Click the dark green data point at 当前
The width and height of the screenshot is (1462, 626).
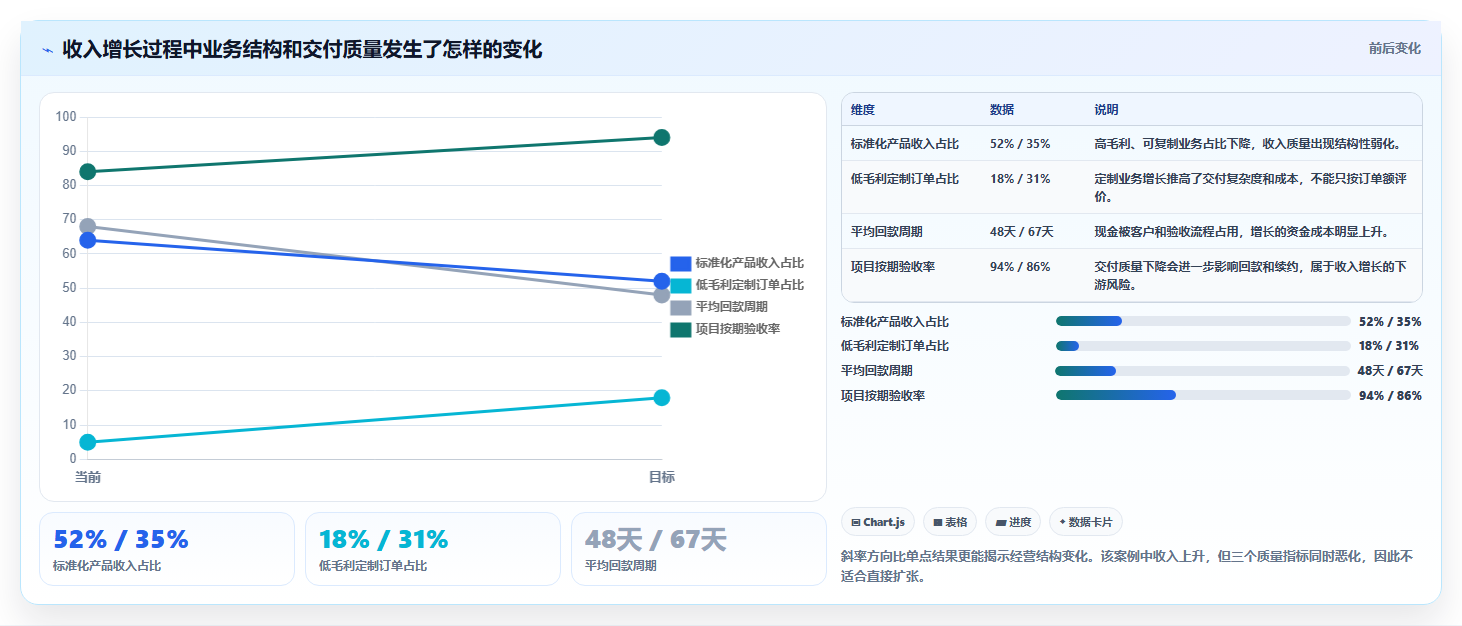pos(88,172)
